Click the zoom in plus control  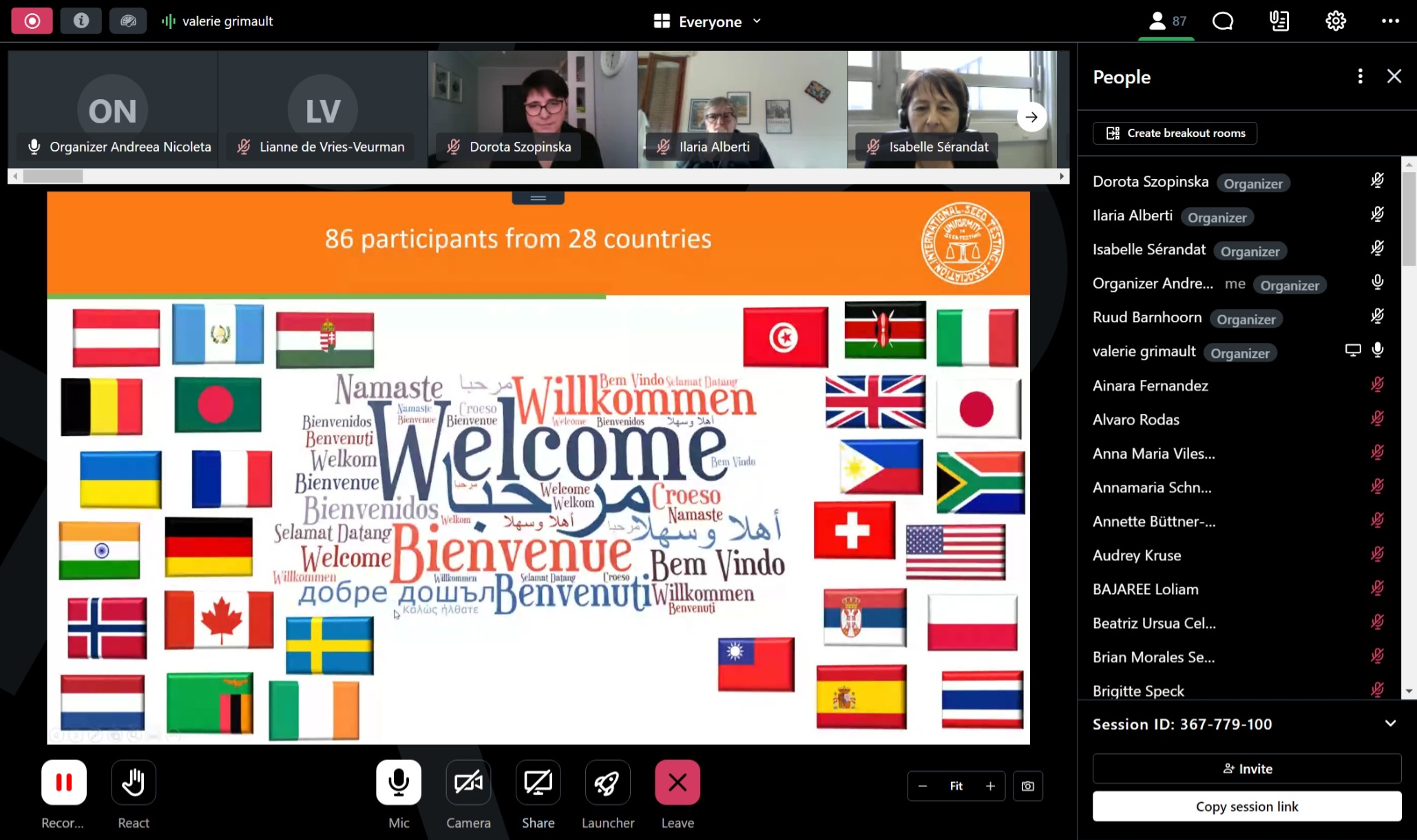coord(990,786)
